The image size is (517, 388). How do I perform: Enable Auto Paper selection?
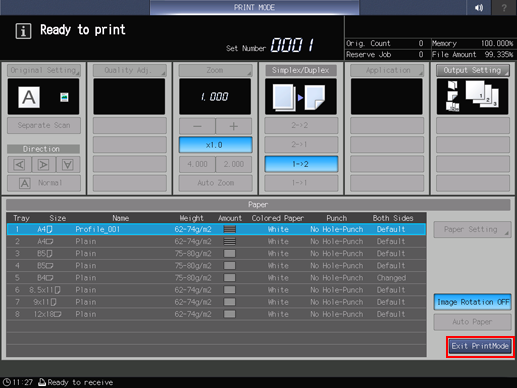click(x=472, y=322)
